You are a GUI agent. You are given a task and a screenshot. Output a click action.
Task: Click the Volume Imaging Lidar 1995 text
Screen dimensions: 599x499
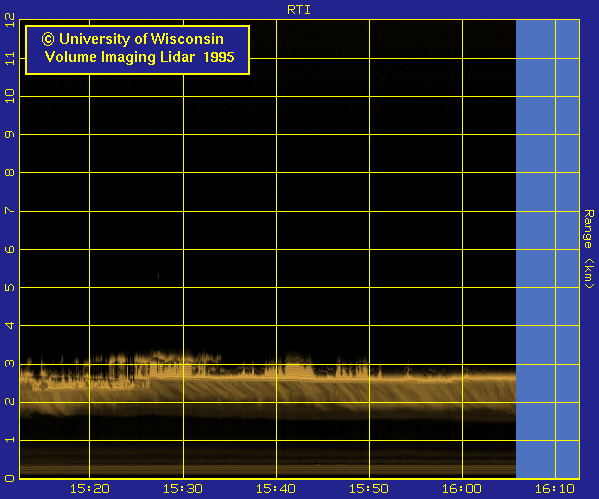click(x=139, y=57)
